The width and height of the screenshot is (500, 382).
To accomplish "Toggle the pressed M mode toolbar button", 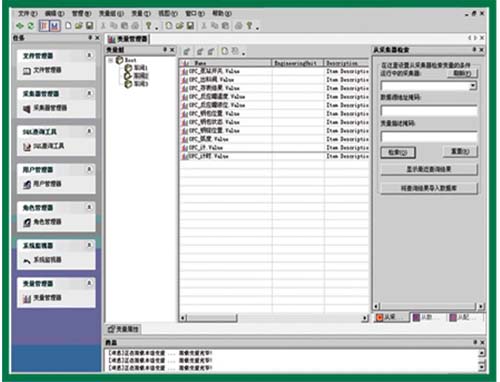I will coord(55,26).
